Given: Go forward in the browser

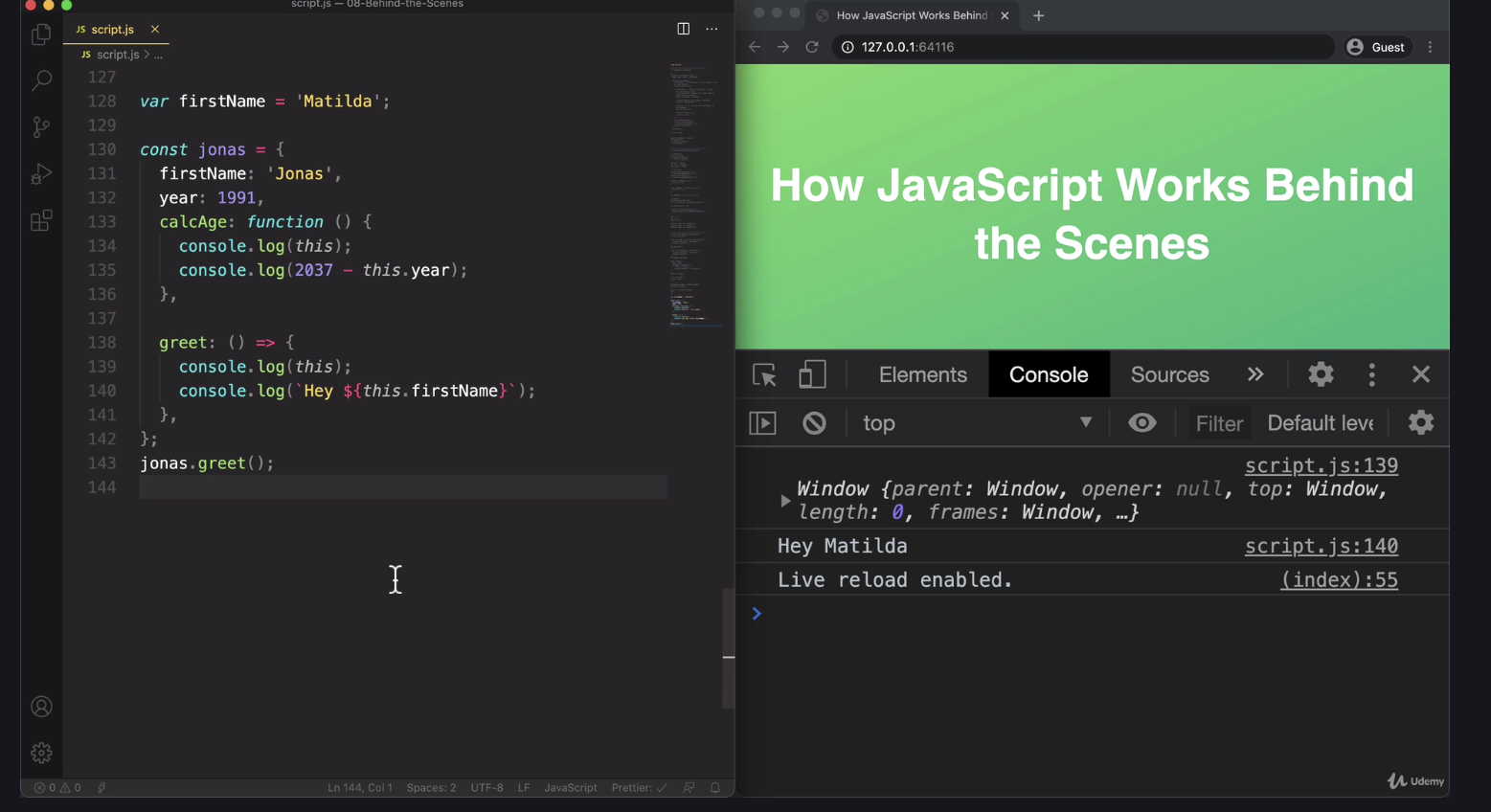Looking at the screenshot, I should coord(783,47).
